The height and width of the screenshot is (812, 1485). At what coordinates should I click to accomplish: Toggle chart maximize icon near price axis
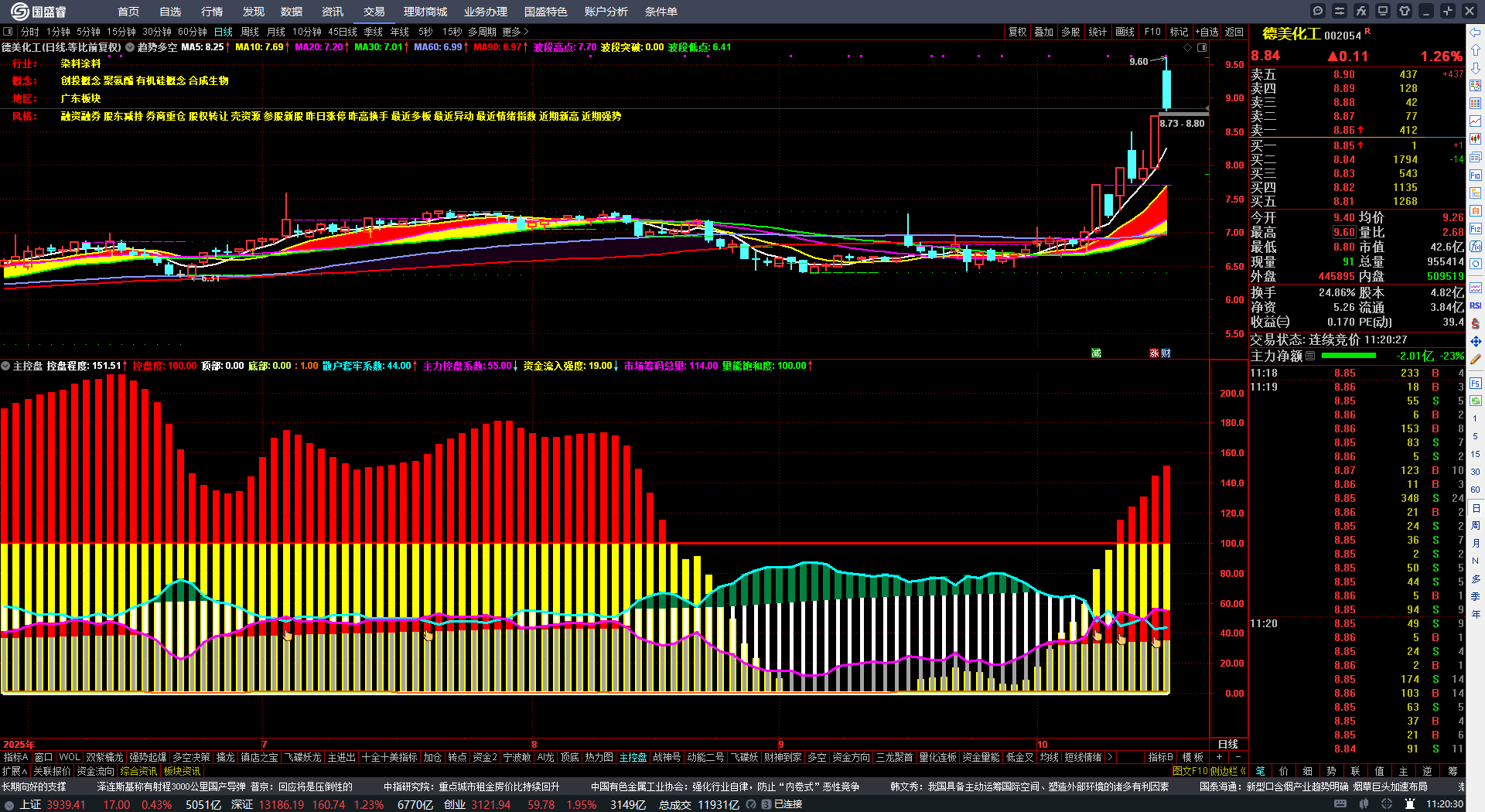tap(1202, 47)
